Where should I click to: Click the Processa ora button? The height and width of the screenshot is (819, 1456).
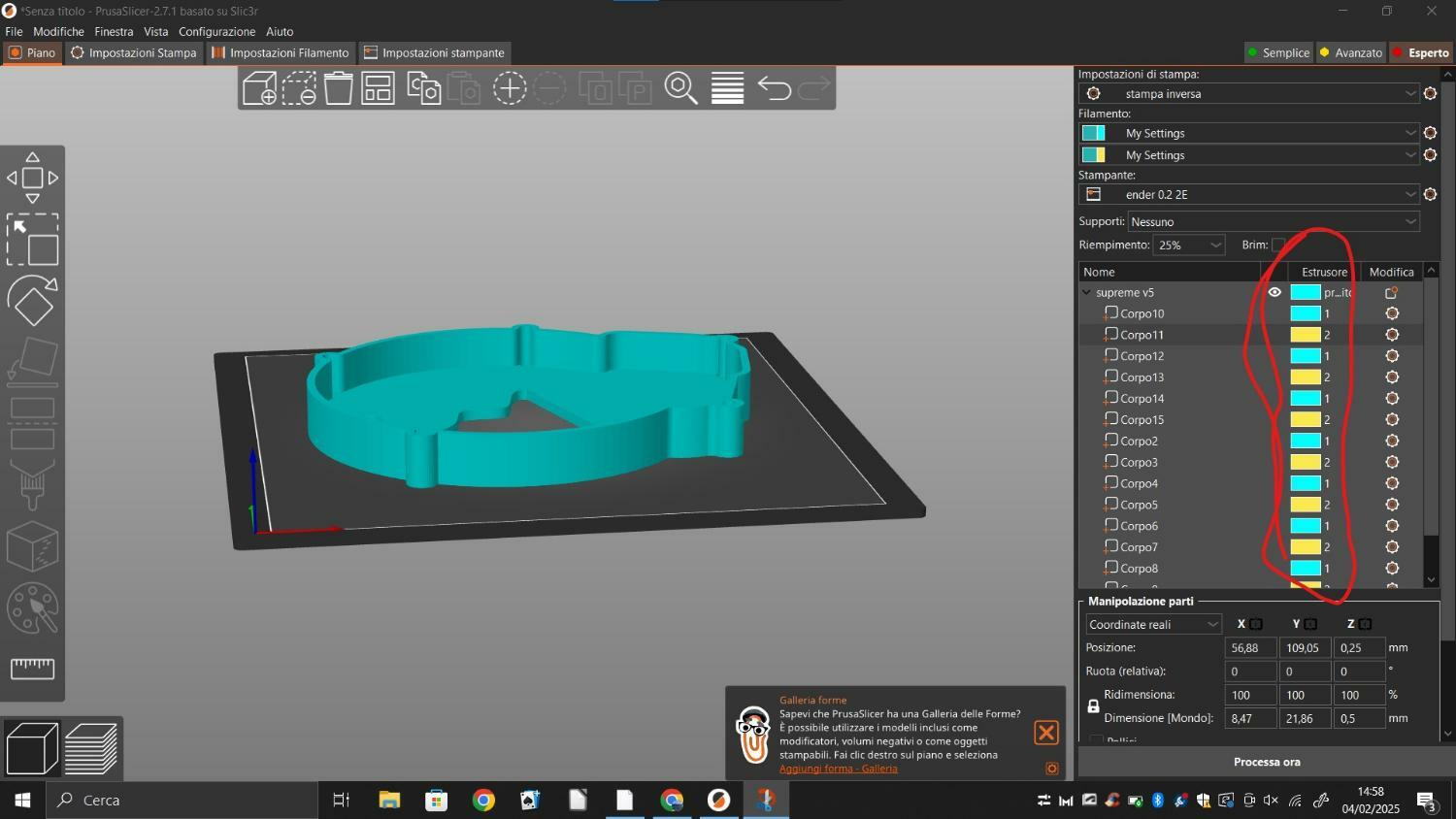point(1266,762)
